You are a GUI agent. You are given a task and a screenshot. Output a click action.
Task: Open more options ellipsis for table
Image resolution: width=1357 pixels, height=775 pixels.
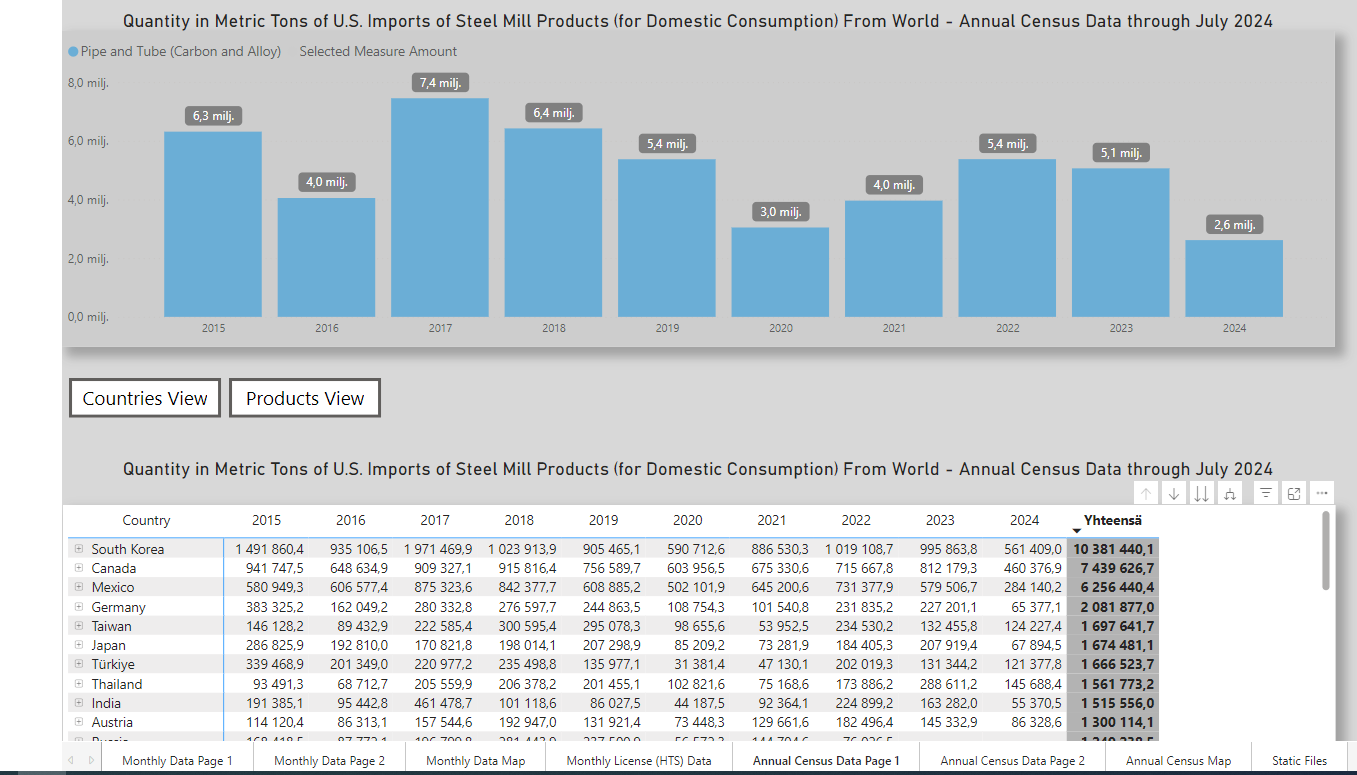[x=1322, y=493]
